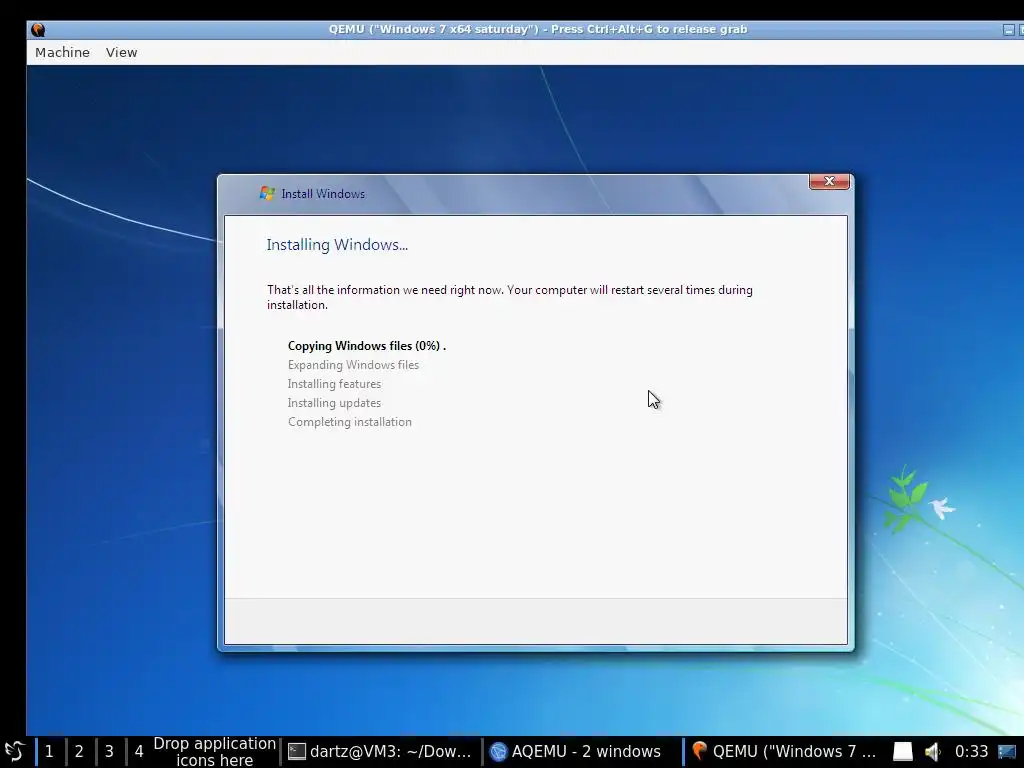
Task: Click the "Expanding Windows files" step
Action: [353, 364]
